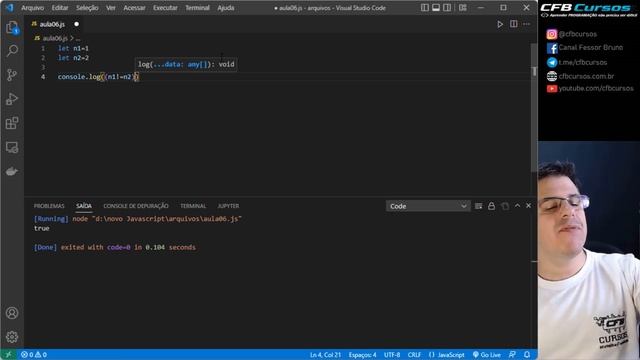Open the Accounts icon
Image resolution: width=640 pixels, height=360 pixels.
[12, 313]
